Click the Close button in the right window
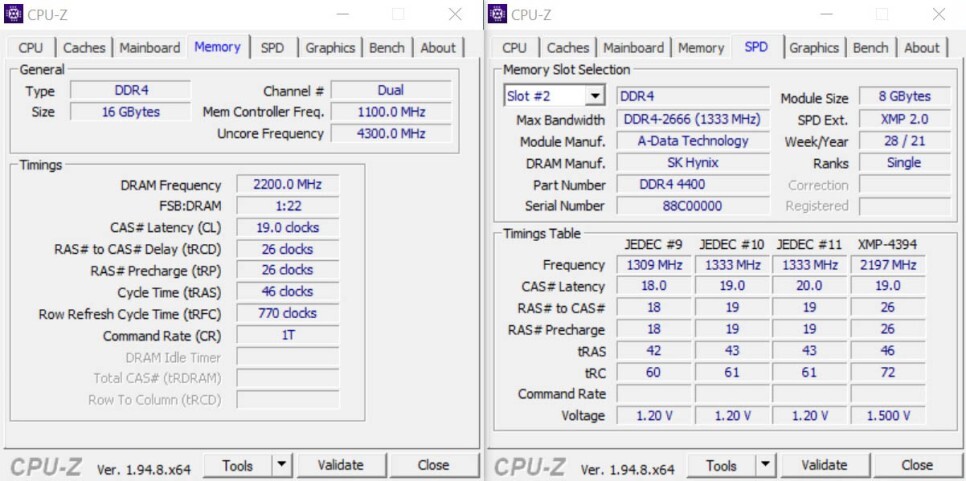Screen dimensions: 966x481 pos(917,466)
